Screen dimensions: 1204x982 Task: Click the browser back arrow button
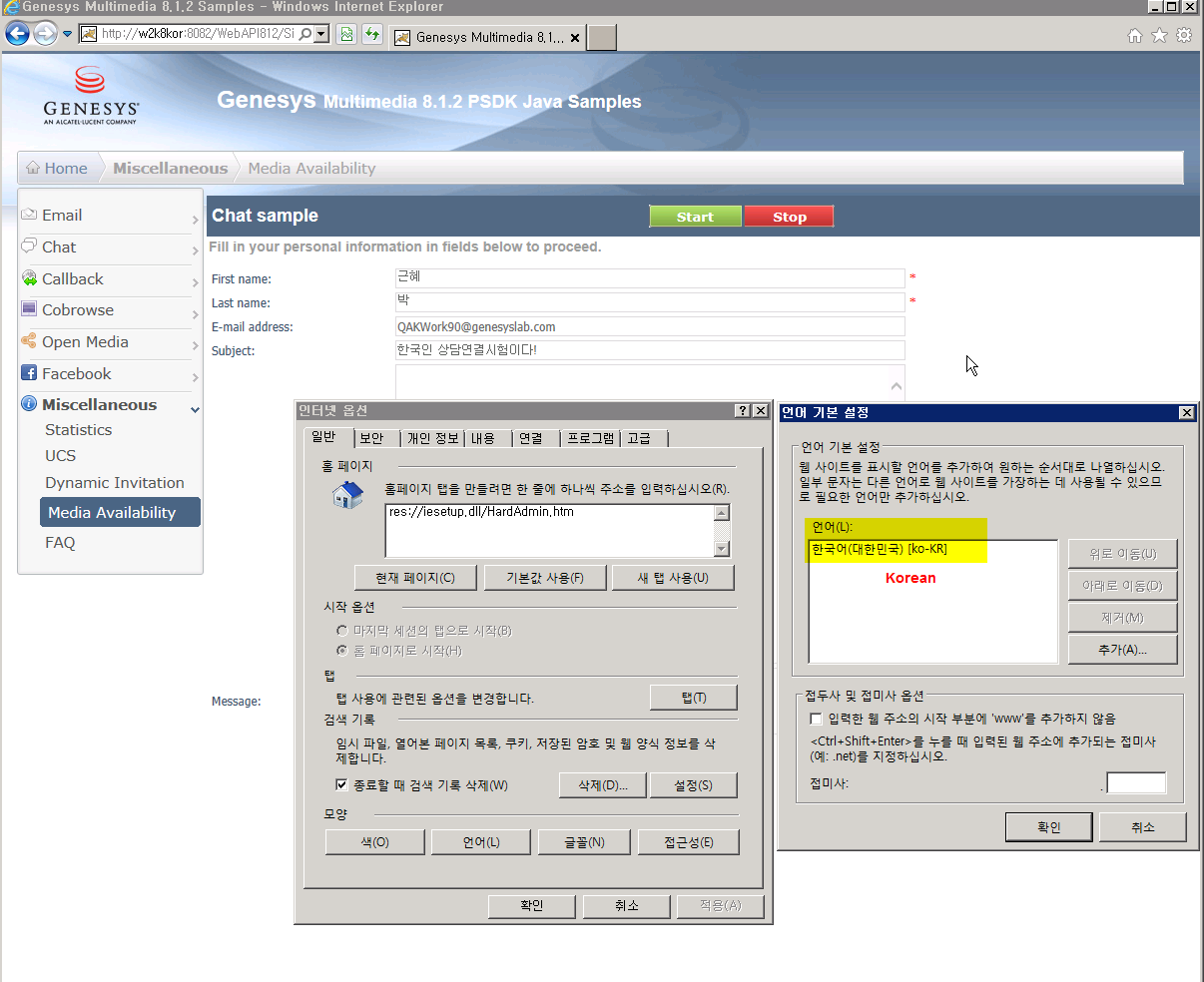click(18, 34)
